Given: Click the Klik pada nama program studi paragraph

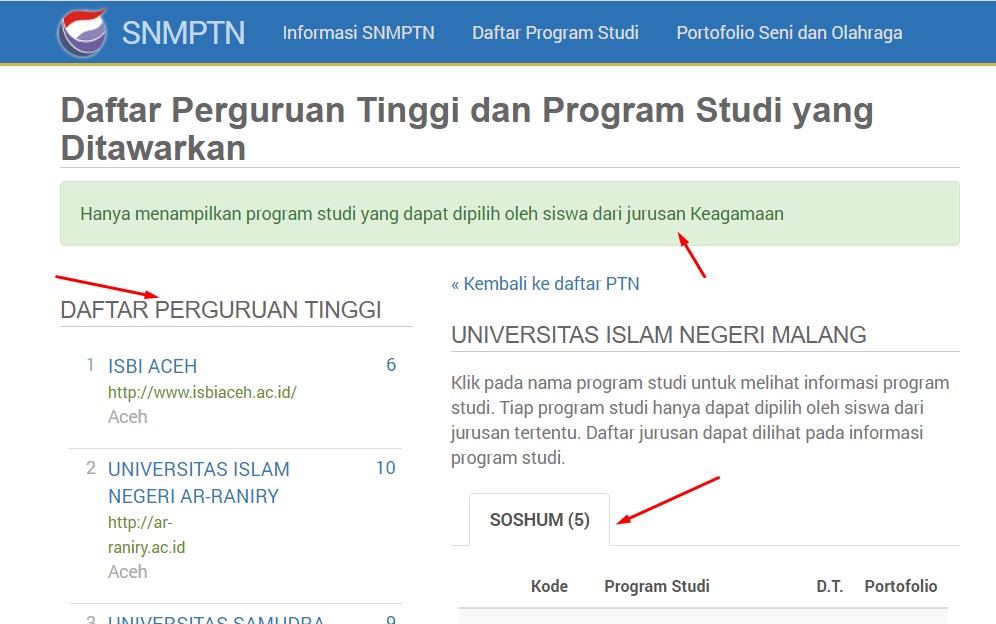Looking at the screenshot, I should pyautogui.click(x=700, y=420).
